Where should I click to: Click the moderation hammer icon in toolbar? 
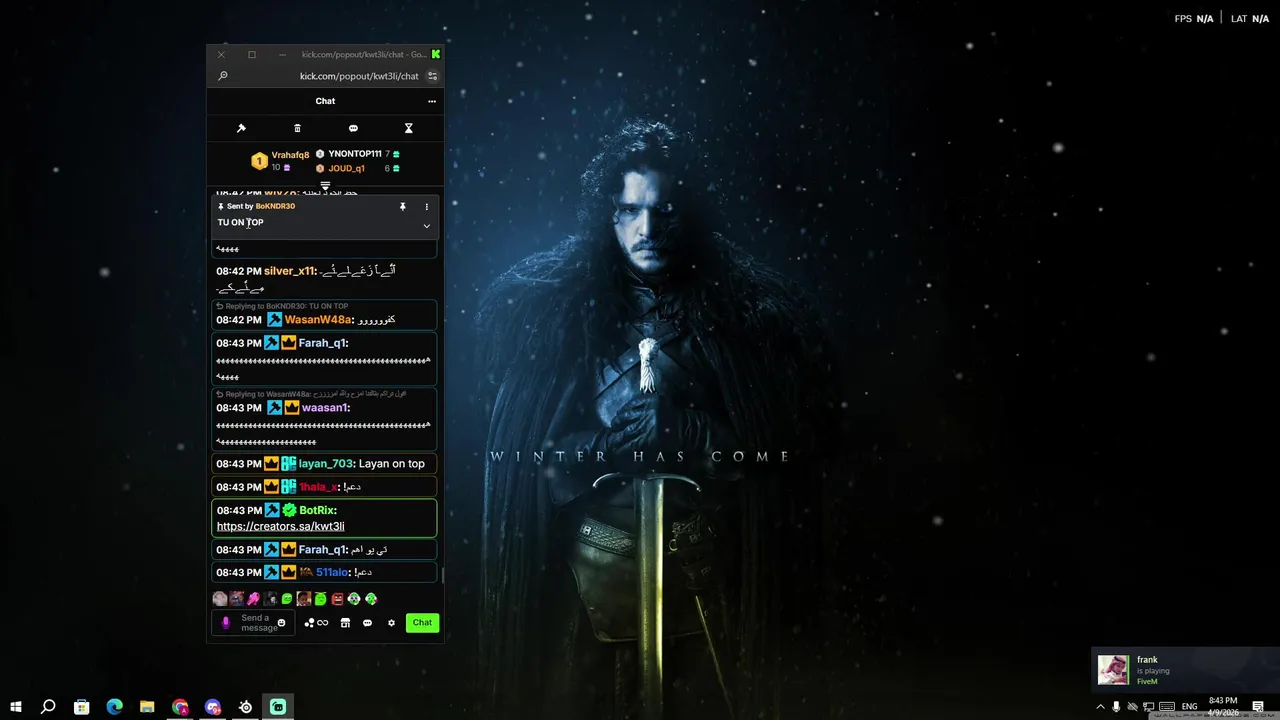coord(241,128)
